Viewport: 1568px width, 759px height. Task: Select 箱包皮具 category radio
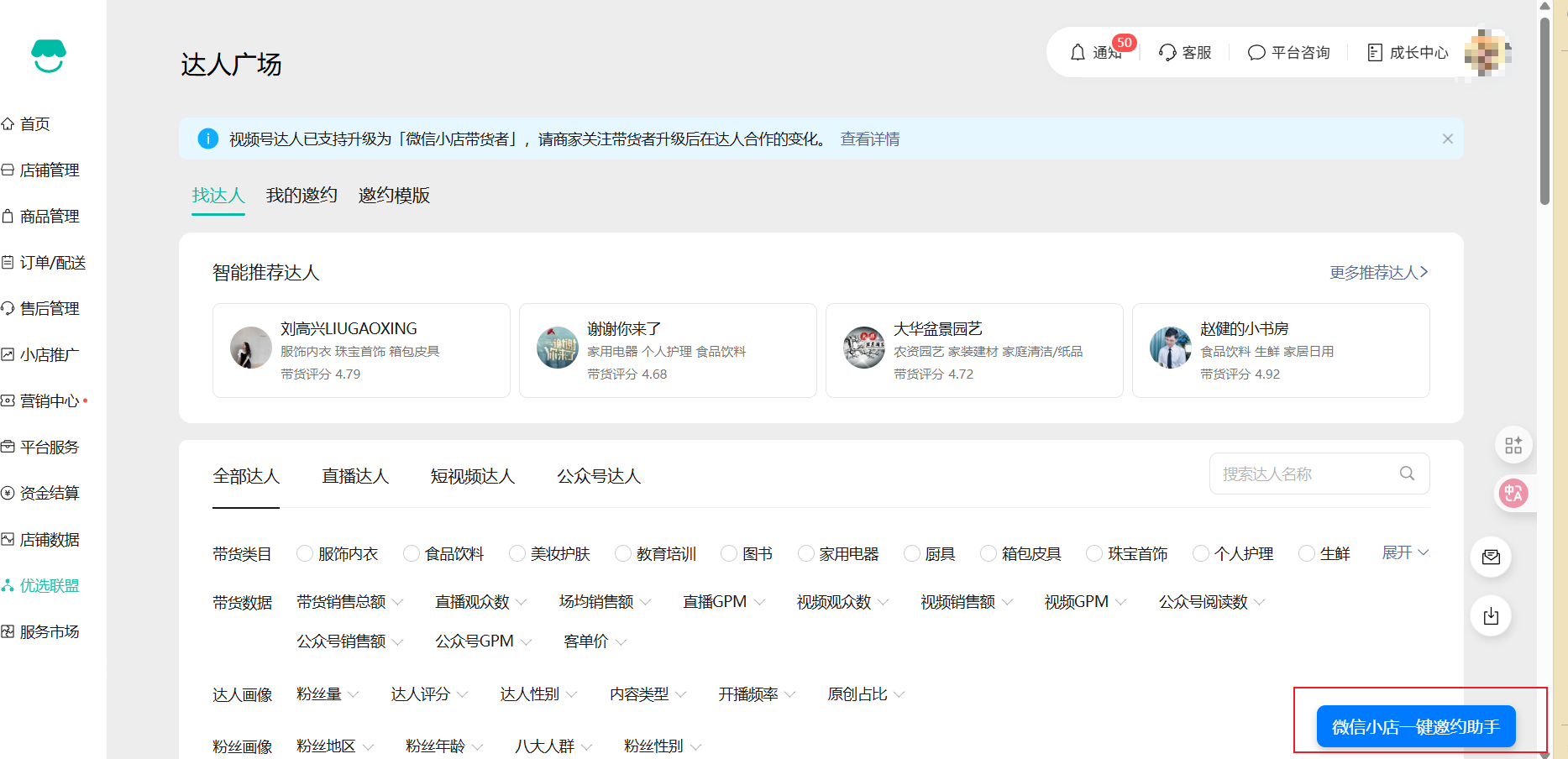click(x=989, y=553)
